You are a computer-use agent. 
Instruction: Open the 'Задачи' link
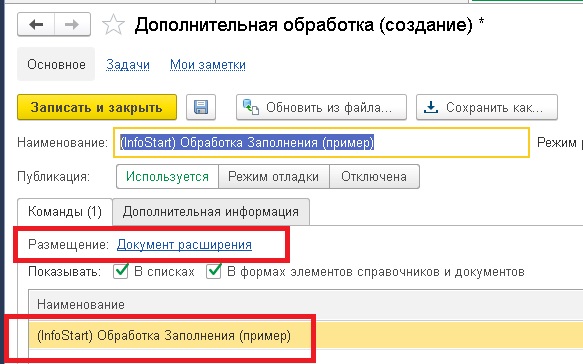point(128,64)
